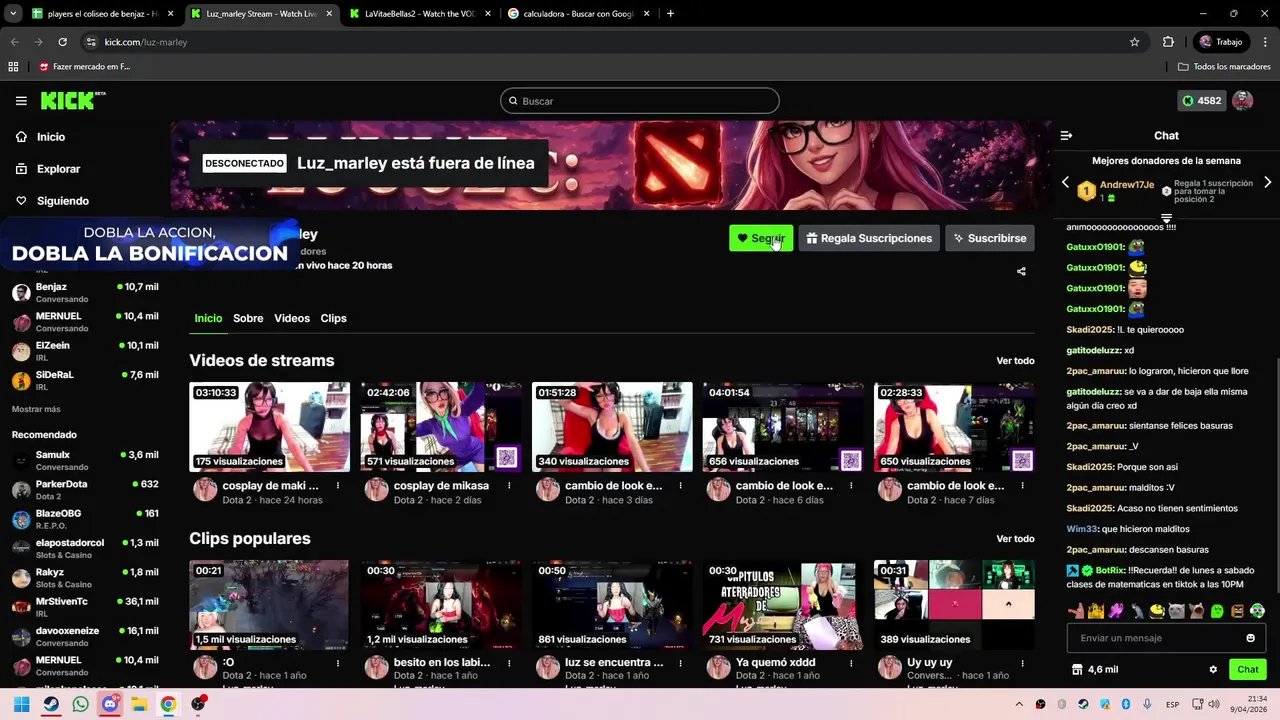This screenshot has height=720, width=1280.
Task: Select the Sobre channel tab
Action: (248, 318)
